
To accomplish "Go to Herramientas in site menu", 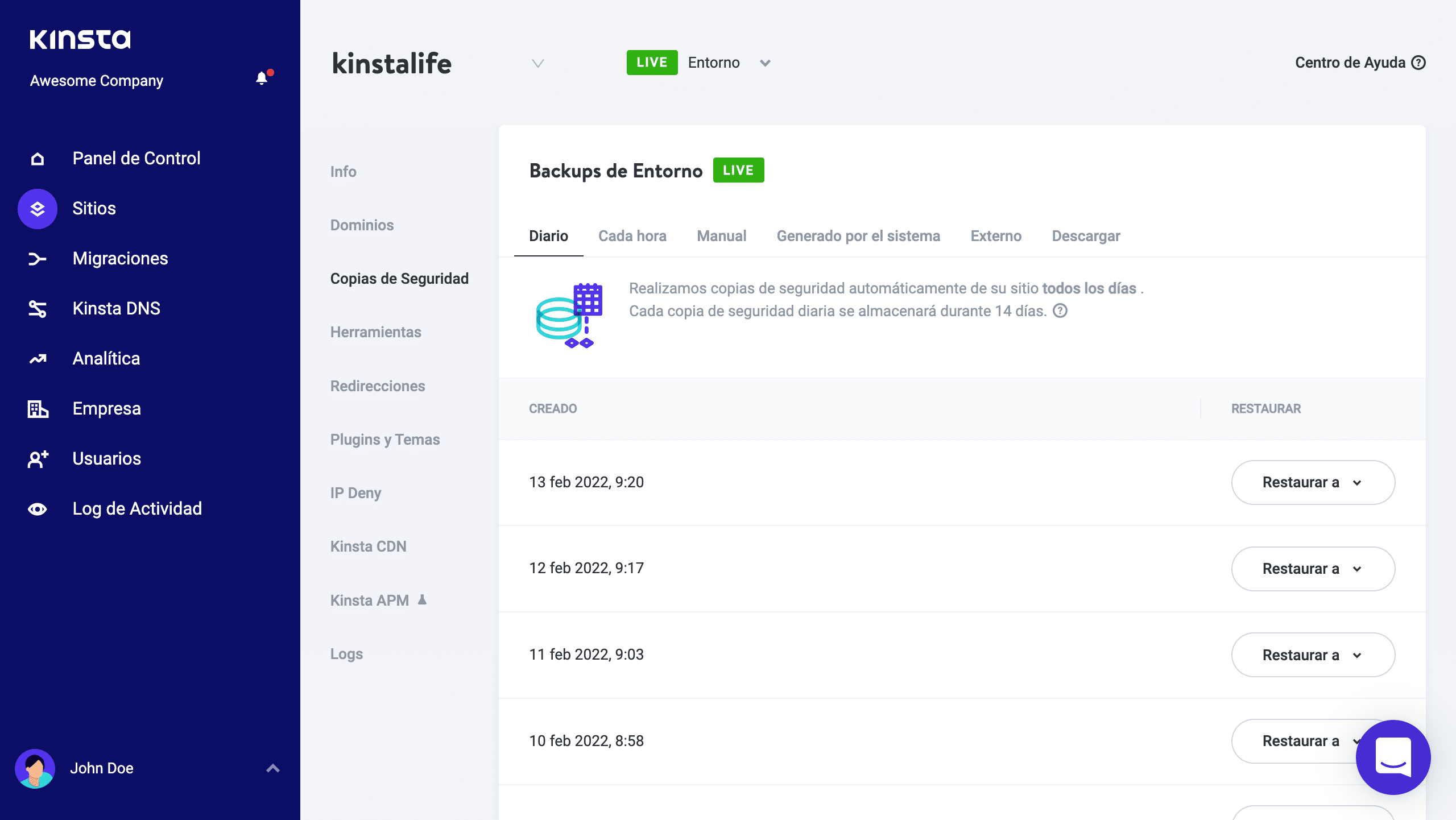I will pos(375,332).
